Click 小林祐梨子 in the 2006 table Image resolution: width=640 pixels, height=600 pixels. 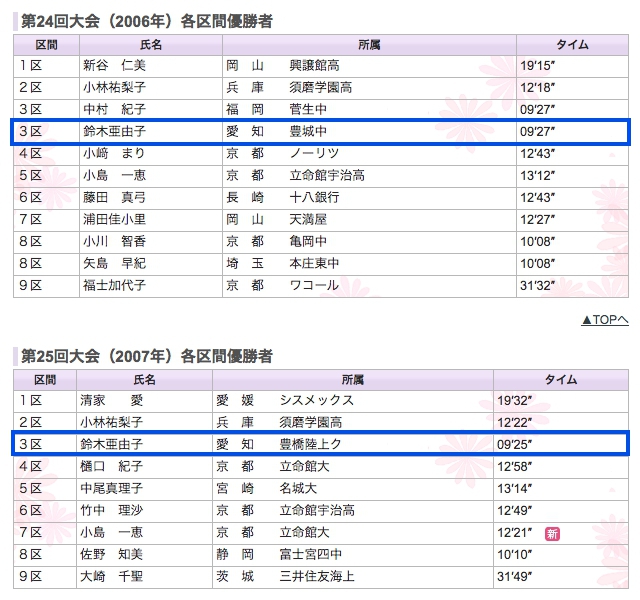tap(114, 87)
